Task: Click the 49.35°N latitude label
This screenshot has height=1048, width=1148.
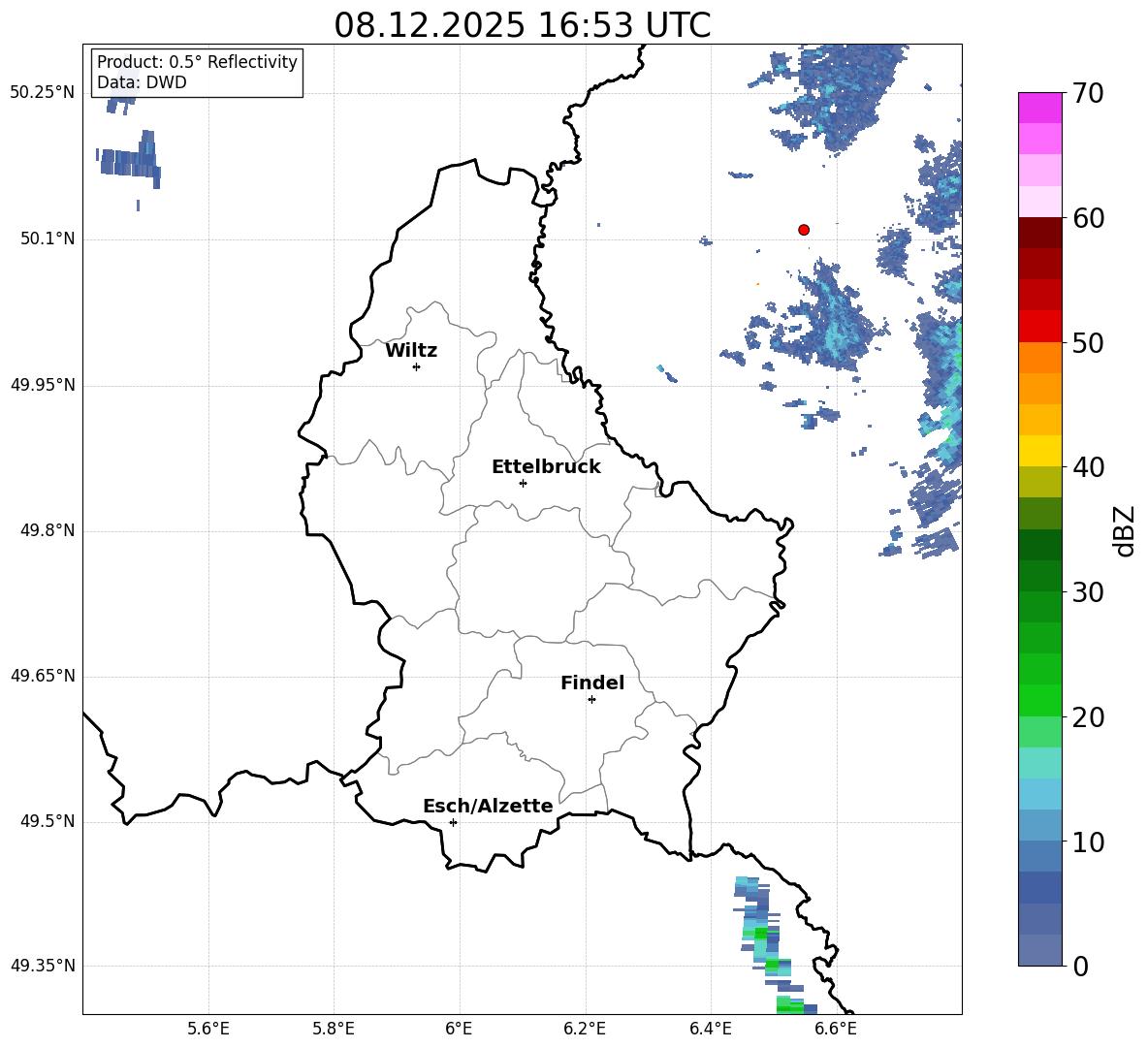Action: click(x=43, y=966)
